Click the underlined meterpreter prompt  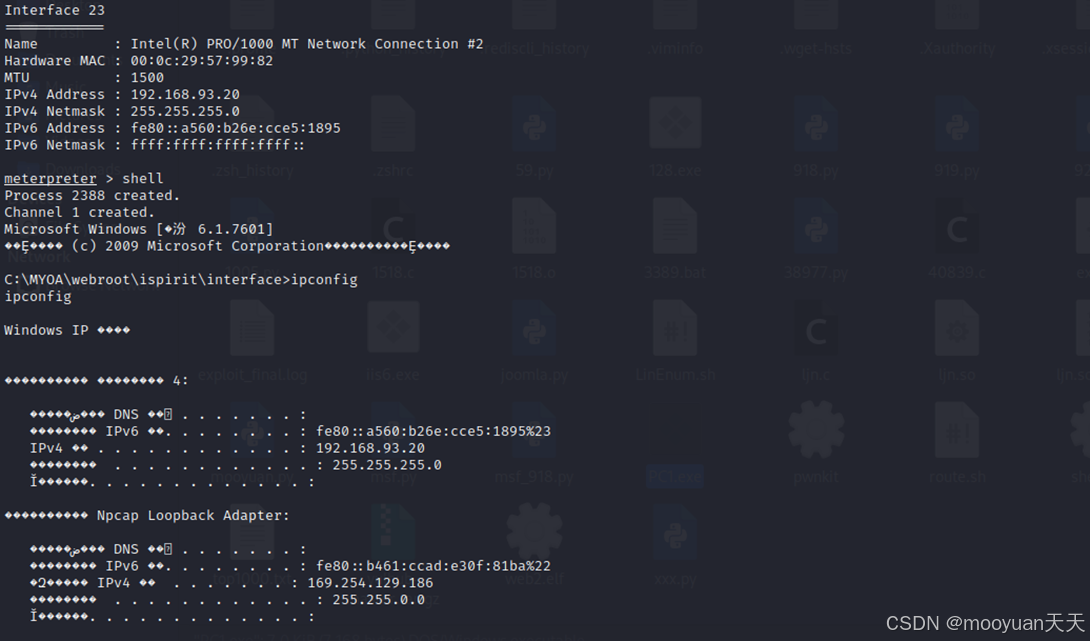click(x=50, y=179)
